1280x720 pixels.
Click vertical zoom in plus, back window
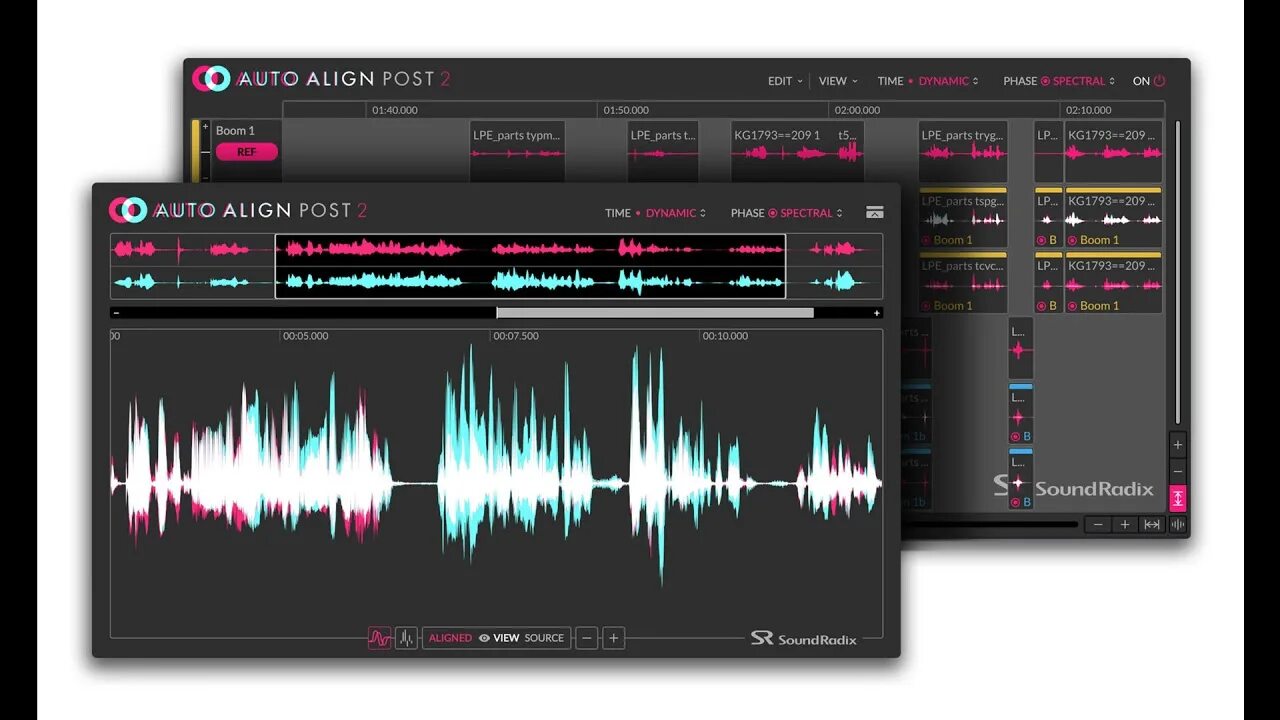pyautogui.click(x=1178, y=445)
